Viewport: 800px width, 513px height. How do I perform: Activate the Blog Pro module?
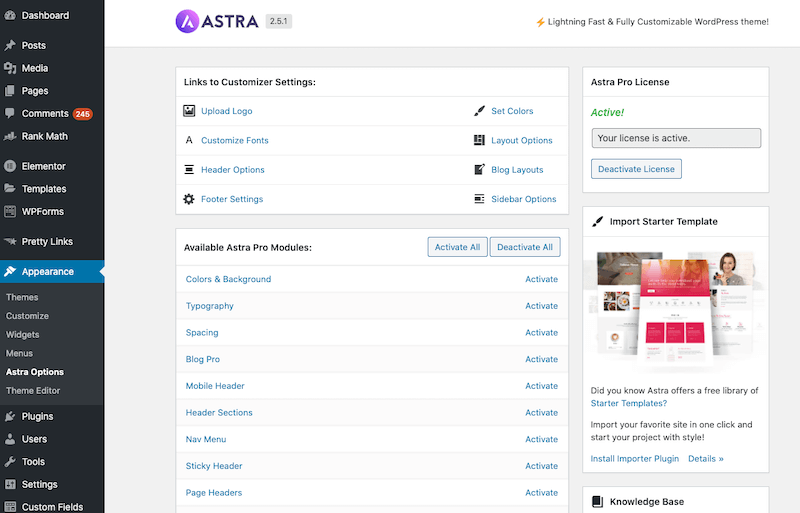542,359
